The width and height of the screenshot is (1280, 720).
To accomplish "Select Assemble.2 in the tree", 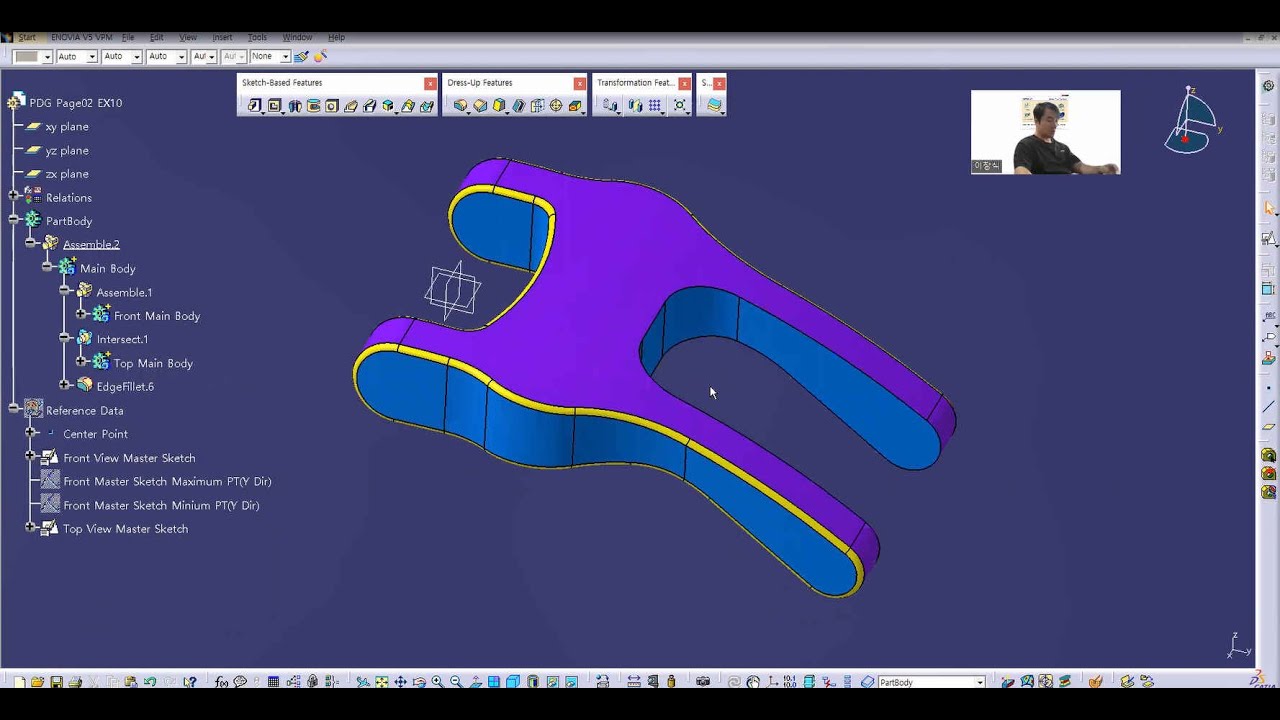I will [x=91, y=244].
